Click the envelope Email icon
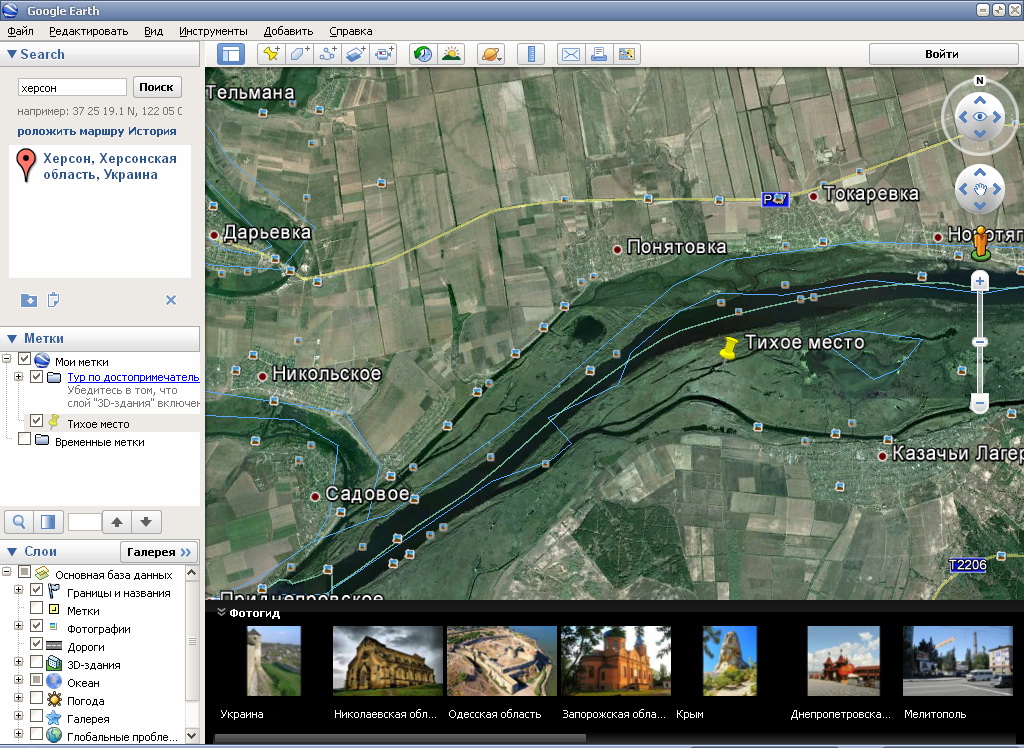The width and height of the screenshot is (1024, 748). tap(570, 55)
